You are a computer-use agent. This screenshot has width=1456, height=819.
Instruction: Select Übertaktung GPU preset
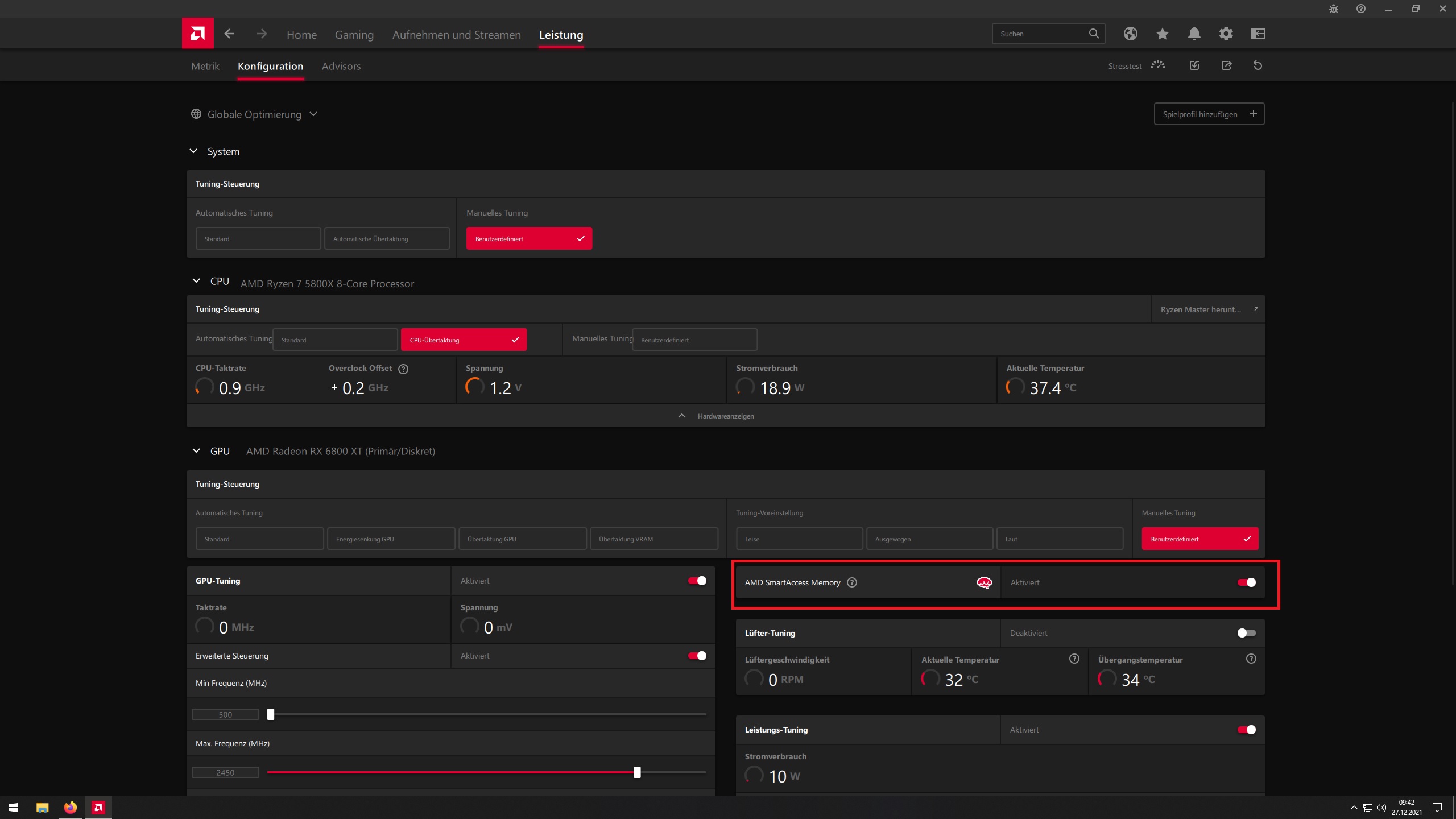[x=522, y=539]
